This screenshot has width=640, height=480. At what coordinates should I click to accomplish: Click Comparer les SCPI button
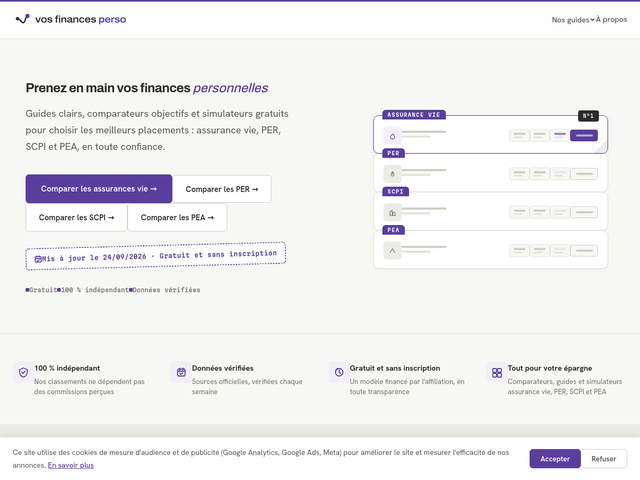click(76, 218)
